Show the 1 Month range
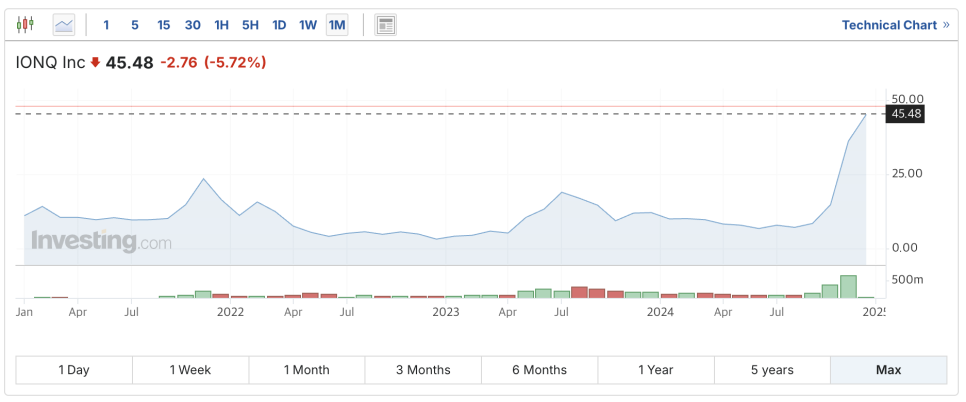966x402 pixels. tap(307, 370)
